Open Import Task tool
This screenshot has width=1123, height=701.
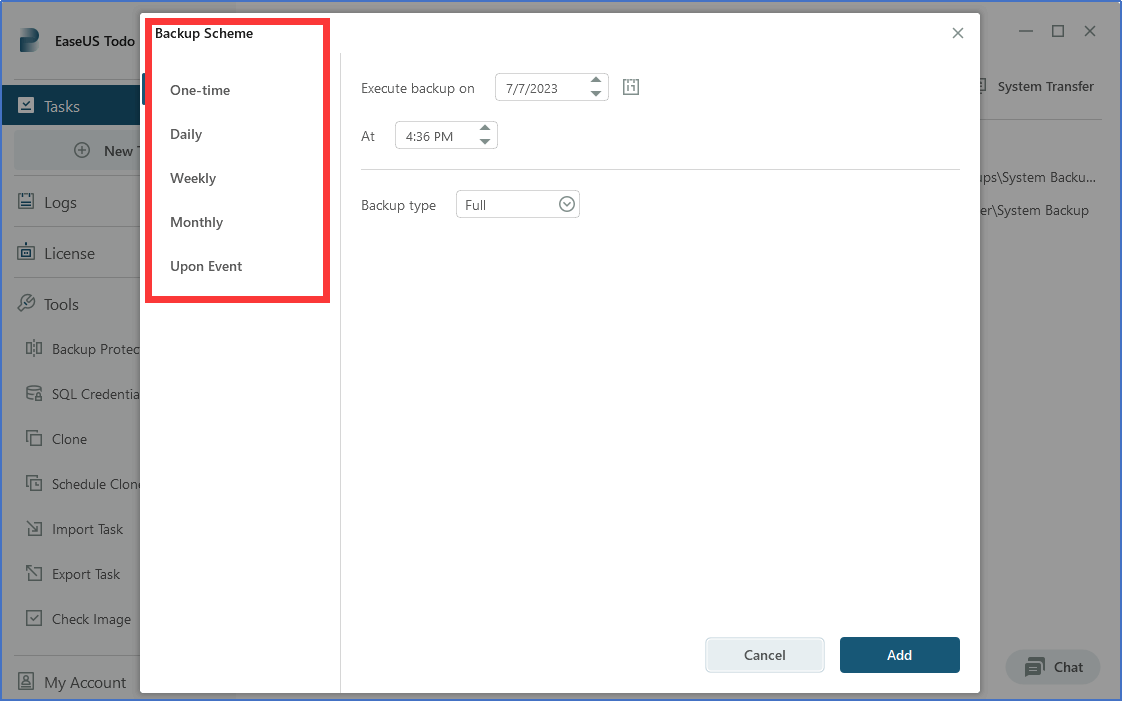(87, 529)
